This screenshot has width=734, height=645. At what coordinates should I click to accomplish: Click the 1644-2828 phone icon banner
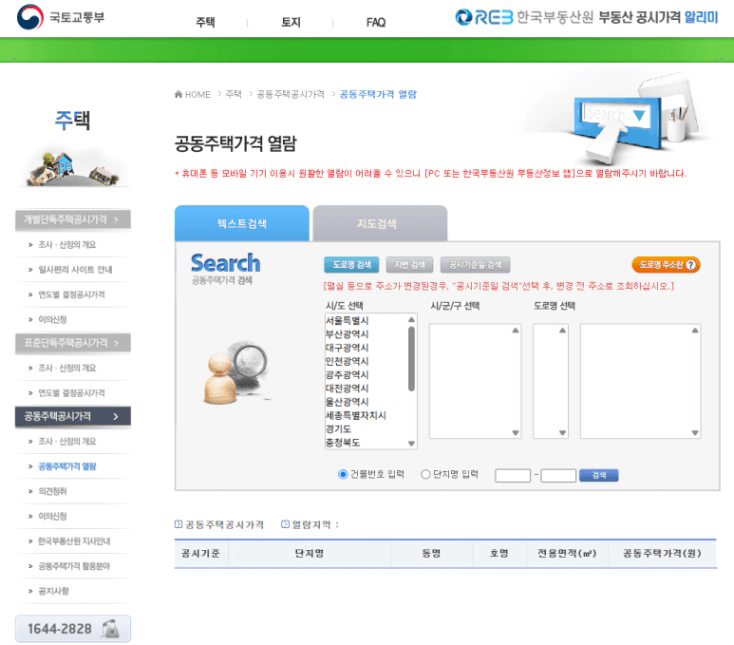tap(73, 628)
